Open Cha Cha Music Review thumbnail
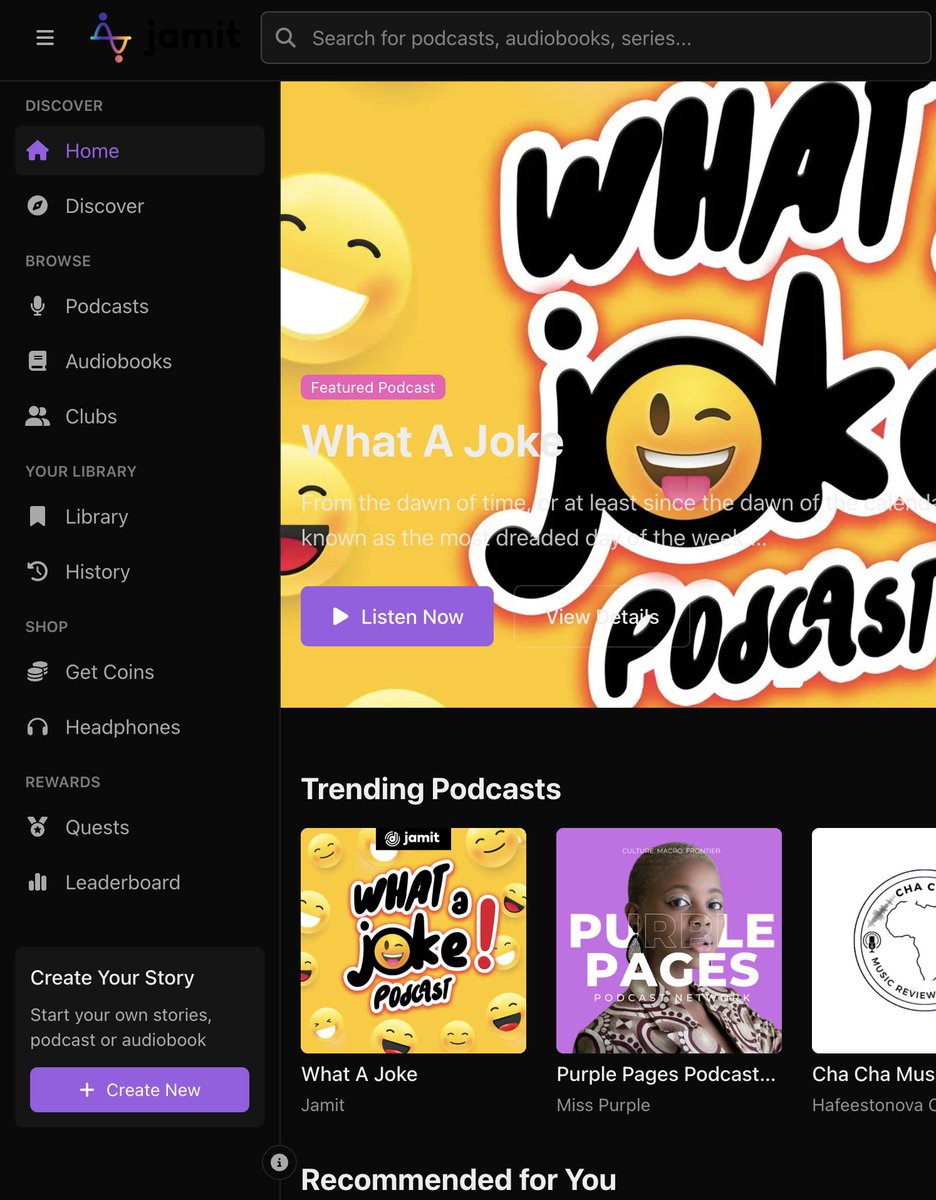This screenshot has height=1200, width=936. (874, 940)
